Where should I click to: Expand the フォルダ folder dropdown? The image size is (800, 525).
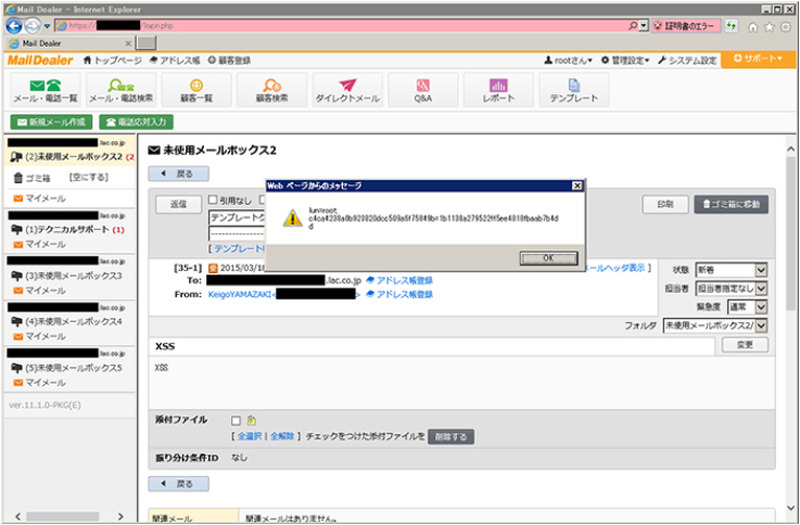point(760,326)
